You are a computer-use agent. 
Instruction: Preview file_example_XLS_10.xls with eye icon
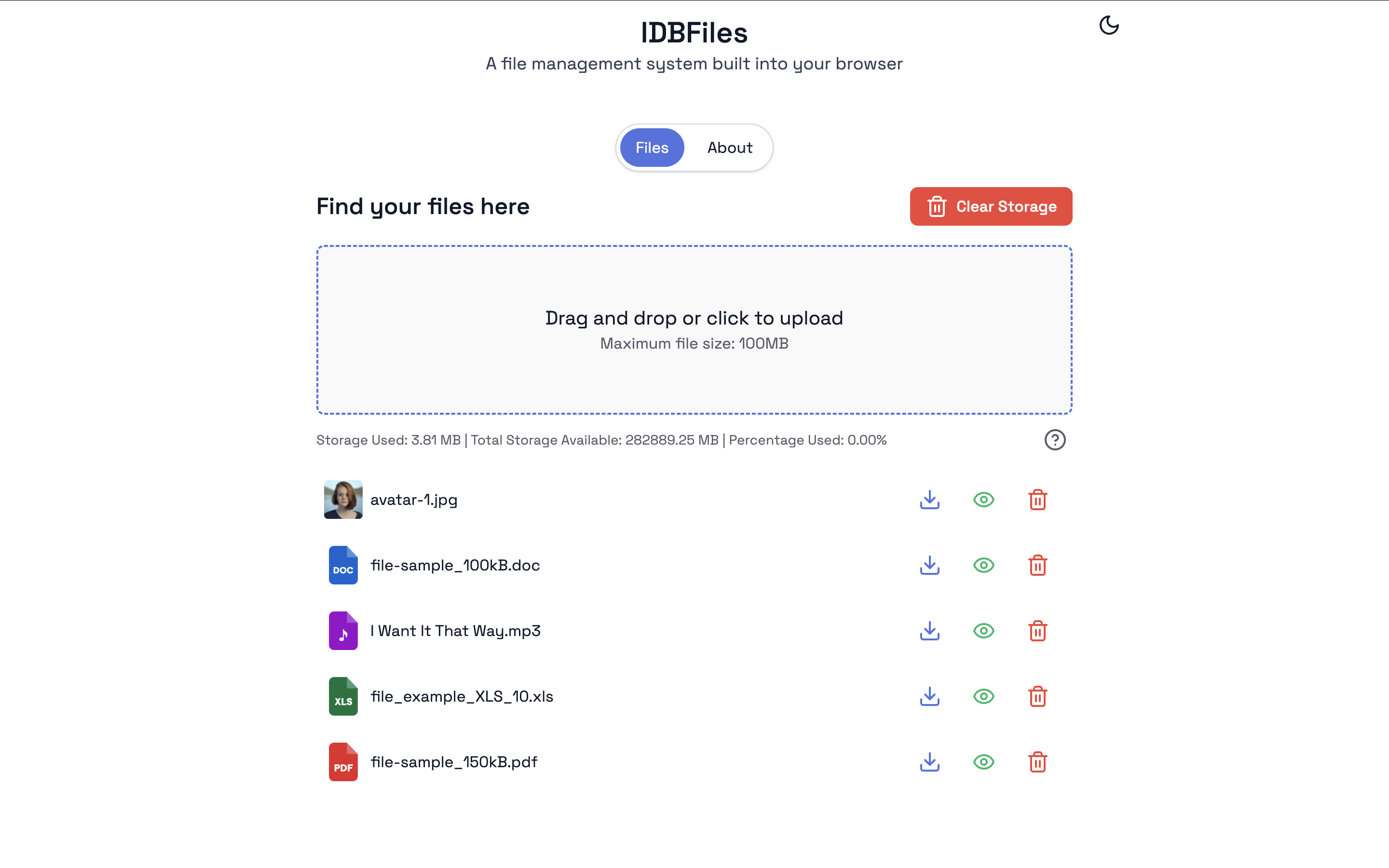click(983, 696)
